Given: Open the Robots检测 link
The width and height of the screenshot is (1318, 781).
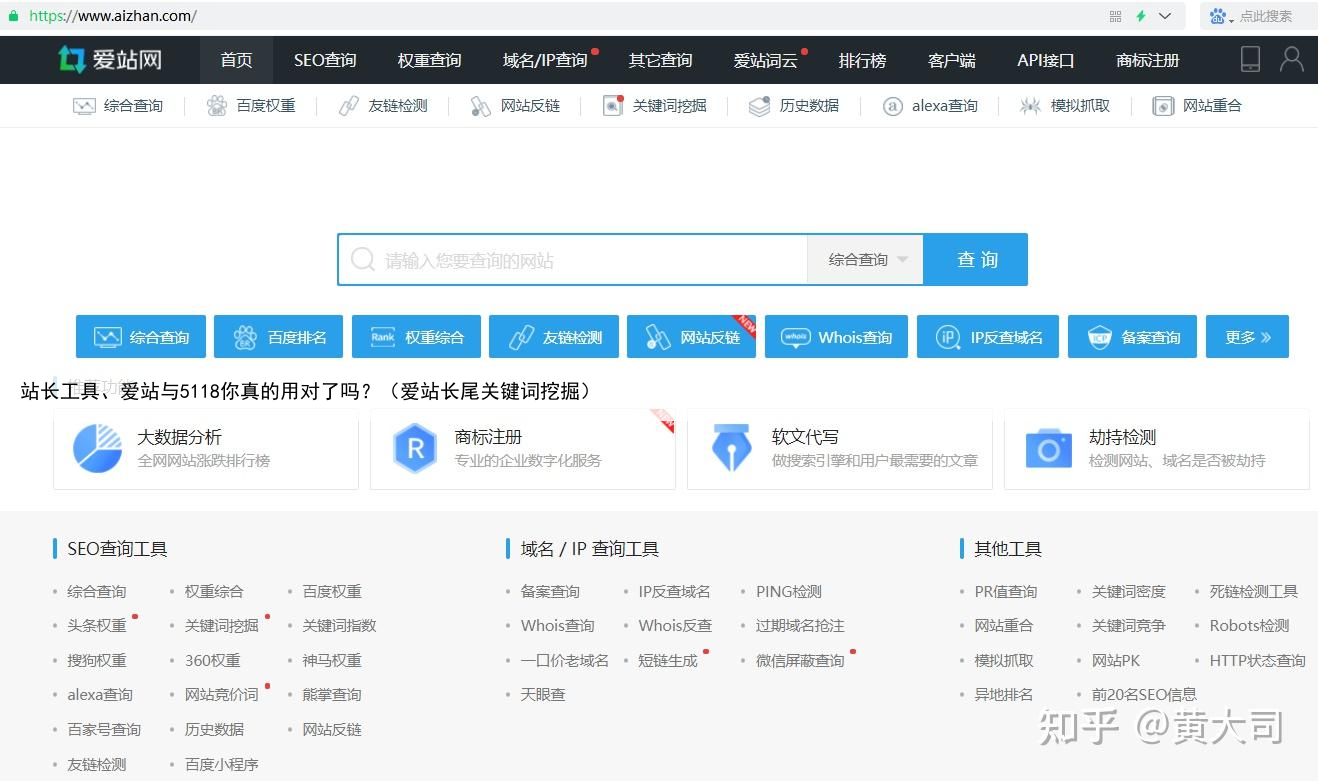Looking at the screenshot, I should 1249,626.
